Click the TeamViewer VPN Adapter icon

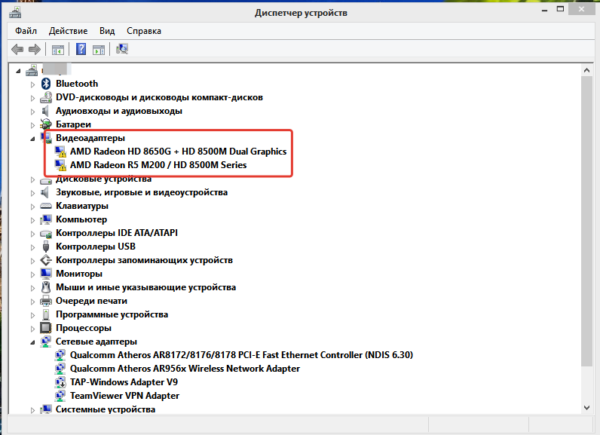pyautogui.click(x=60, y=396)
